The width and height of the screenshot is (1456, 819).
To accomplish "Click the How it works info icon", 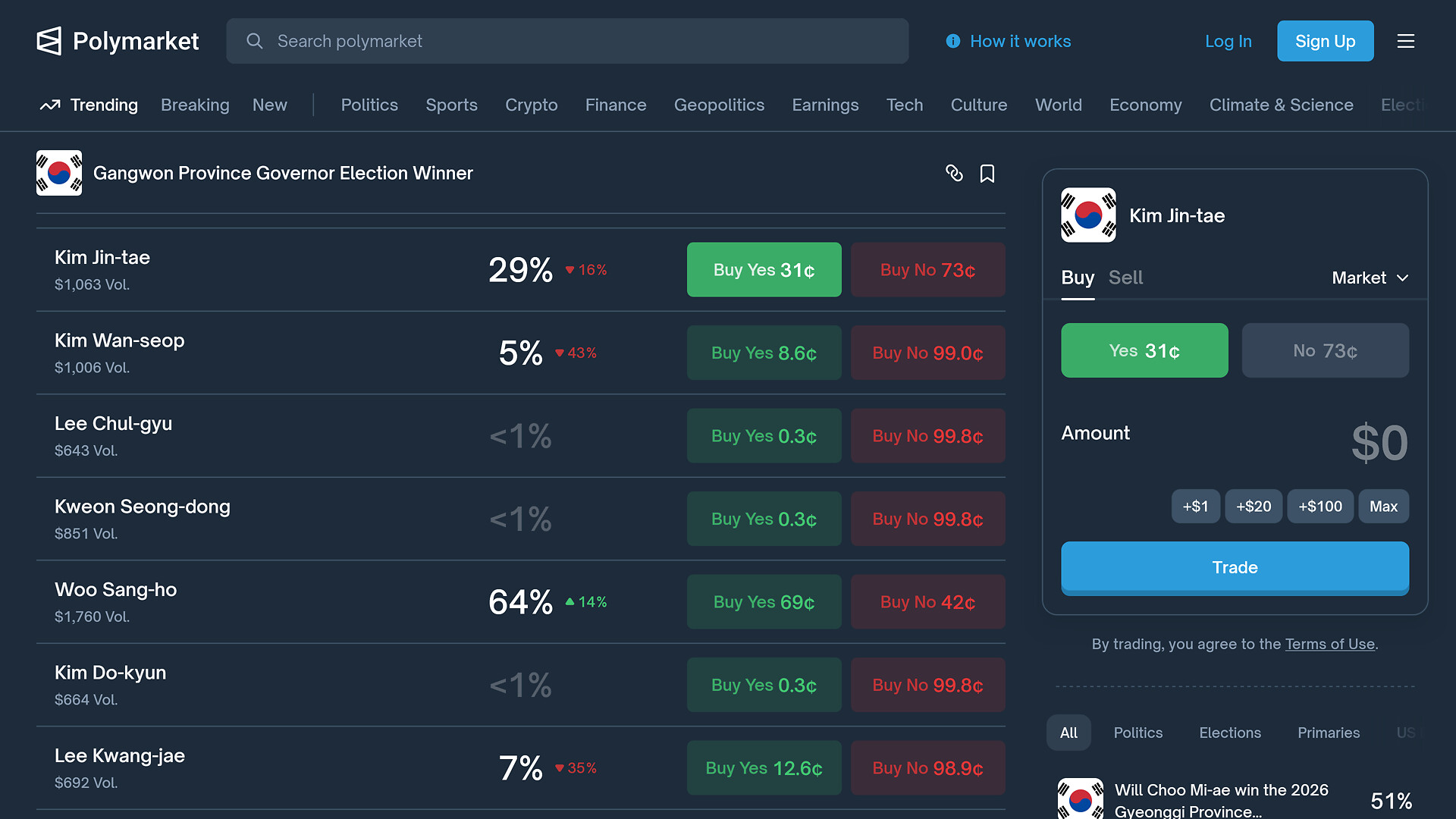I will click(x=953, y=41).
